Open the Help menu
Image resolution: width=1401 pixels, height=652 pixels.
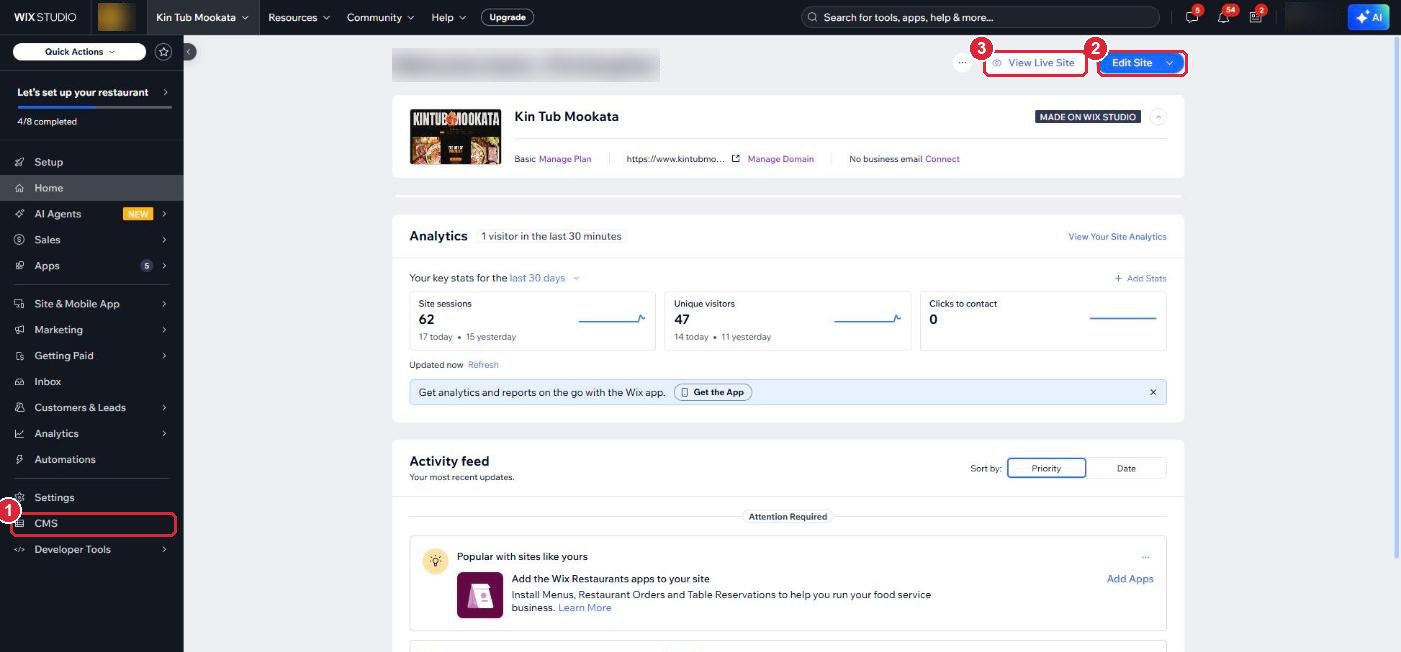(449, 17)
